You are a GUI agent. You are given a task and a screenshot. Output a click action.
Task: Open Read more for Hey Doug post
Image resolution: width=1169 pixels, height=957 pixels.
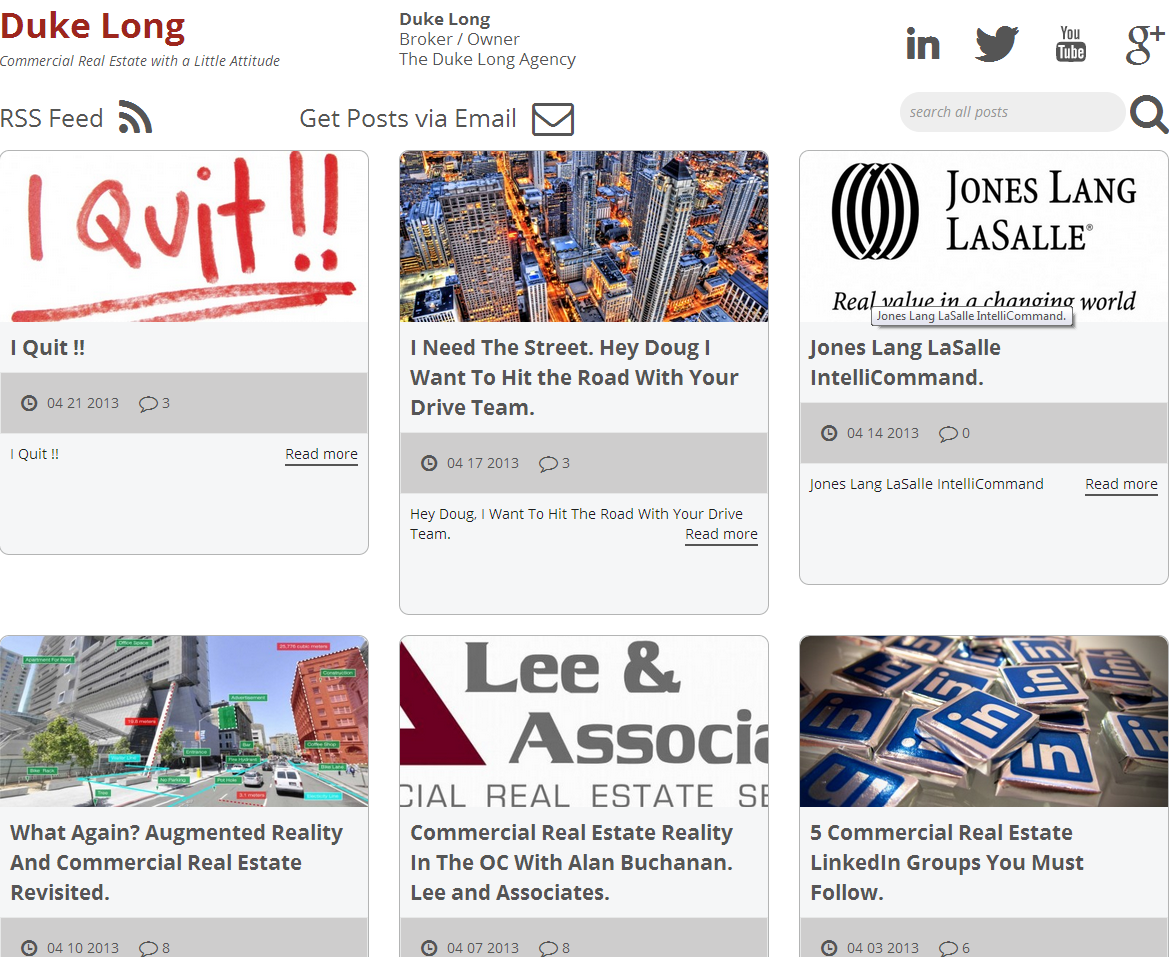[x=721, y=534]
